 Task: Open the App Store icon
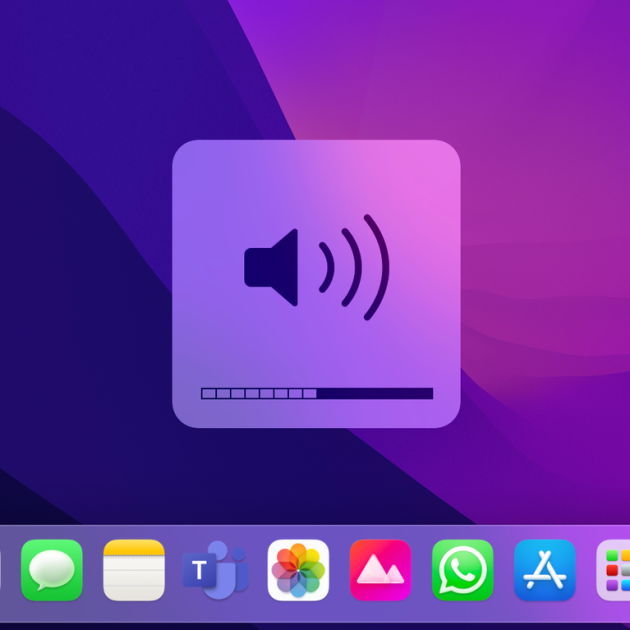pos(544,570)
